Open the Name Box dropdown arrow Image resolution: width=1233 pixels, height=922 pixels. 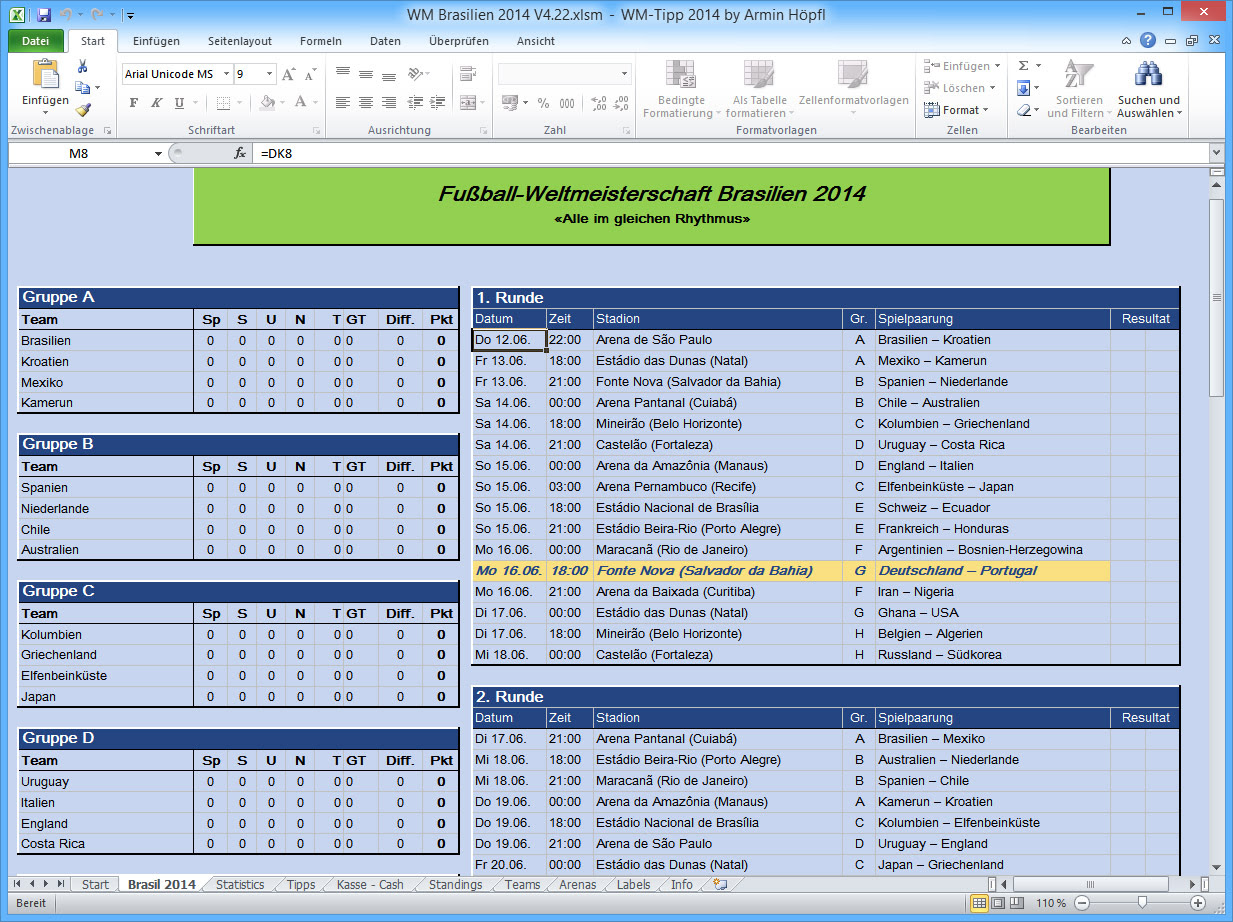tap(158, 153)
